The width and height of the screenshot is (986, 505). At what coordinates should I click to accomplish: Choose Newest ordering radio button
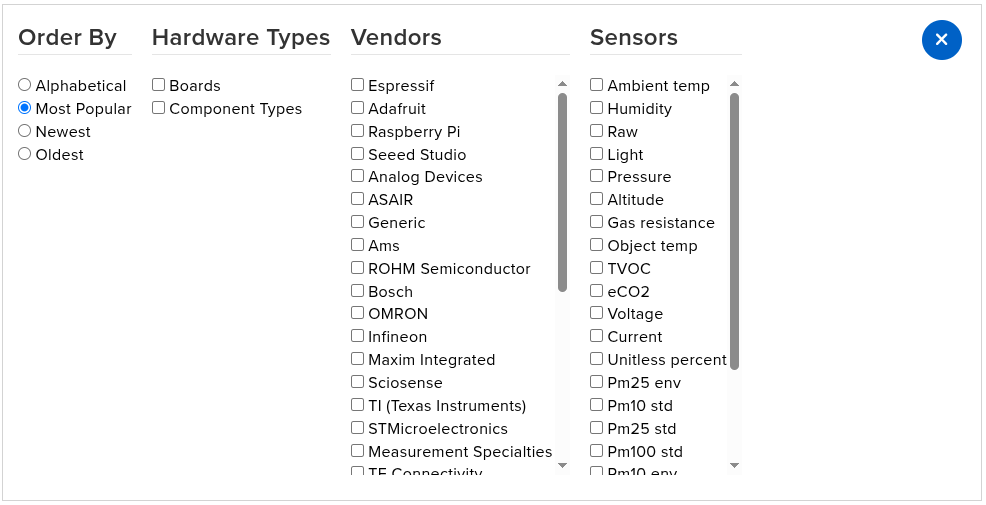tap(25, 131)
